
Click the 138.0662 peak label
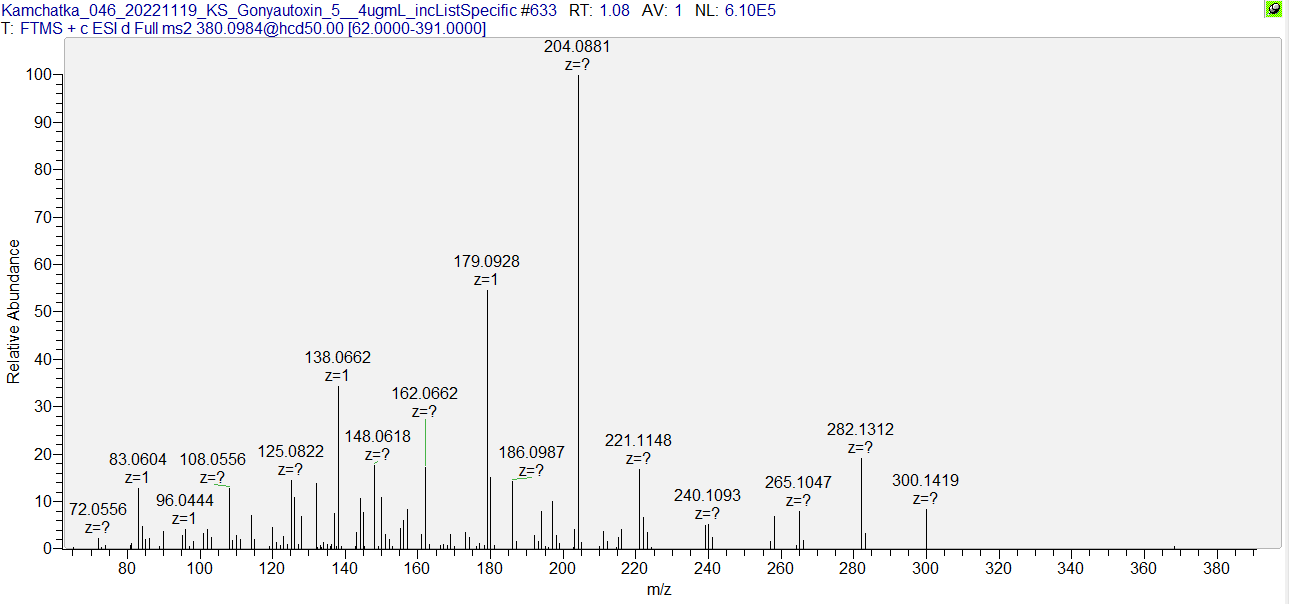[337, 357]
